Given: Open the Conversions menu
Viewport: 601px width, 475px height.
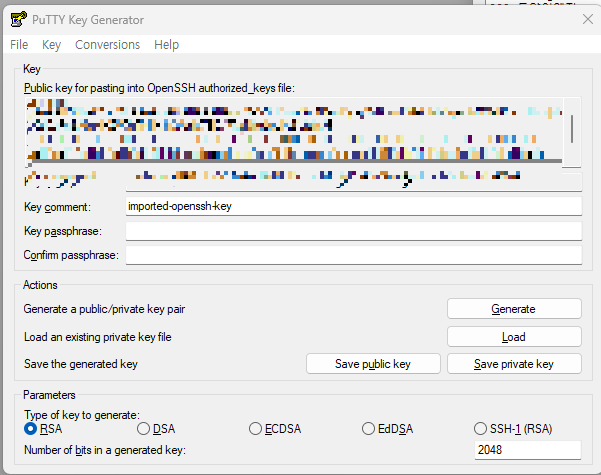Looking at the screenshot, I should (107, 45).
